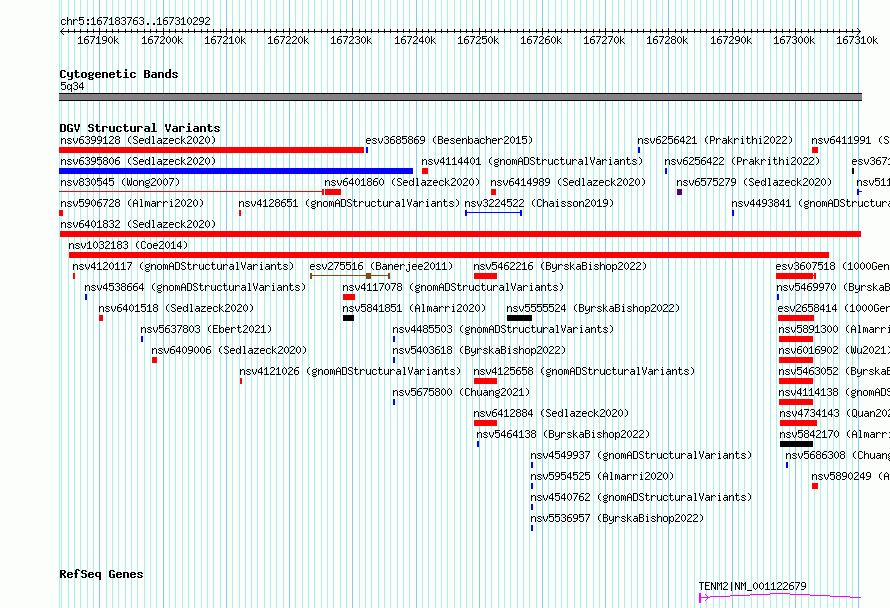
Task: Click the 167250k ruler tick label
Action: 478,40
